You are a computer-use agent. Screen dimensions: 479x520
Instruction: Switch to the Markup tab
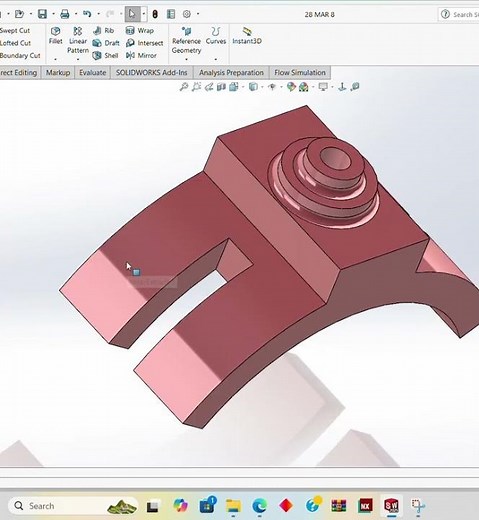(x=58, y=73)
